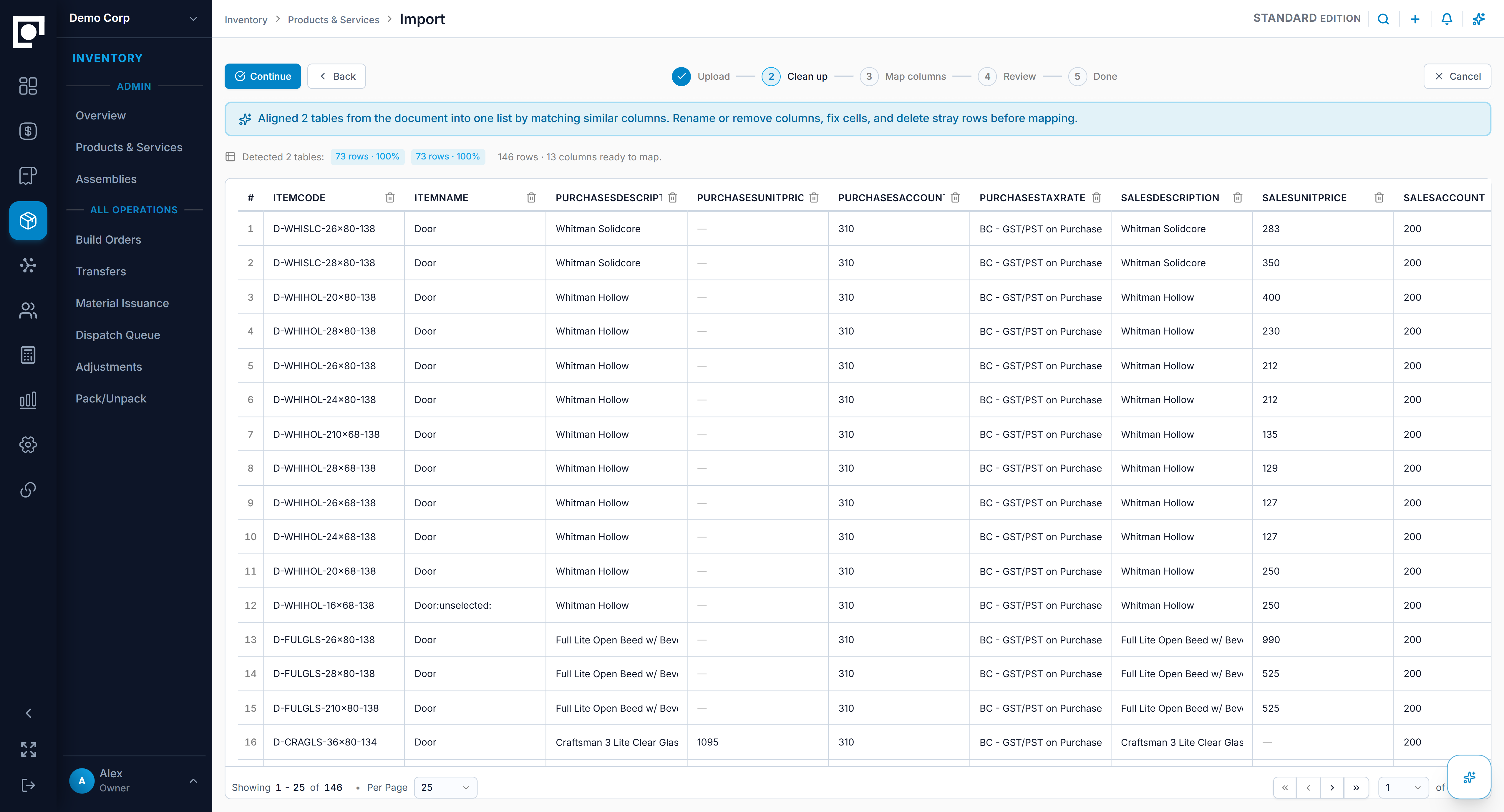Open the Pack/Unpack sidebar item
Viewport: 1504px width, 812px height.
[x=111, y=398]
